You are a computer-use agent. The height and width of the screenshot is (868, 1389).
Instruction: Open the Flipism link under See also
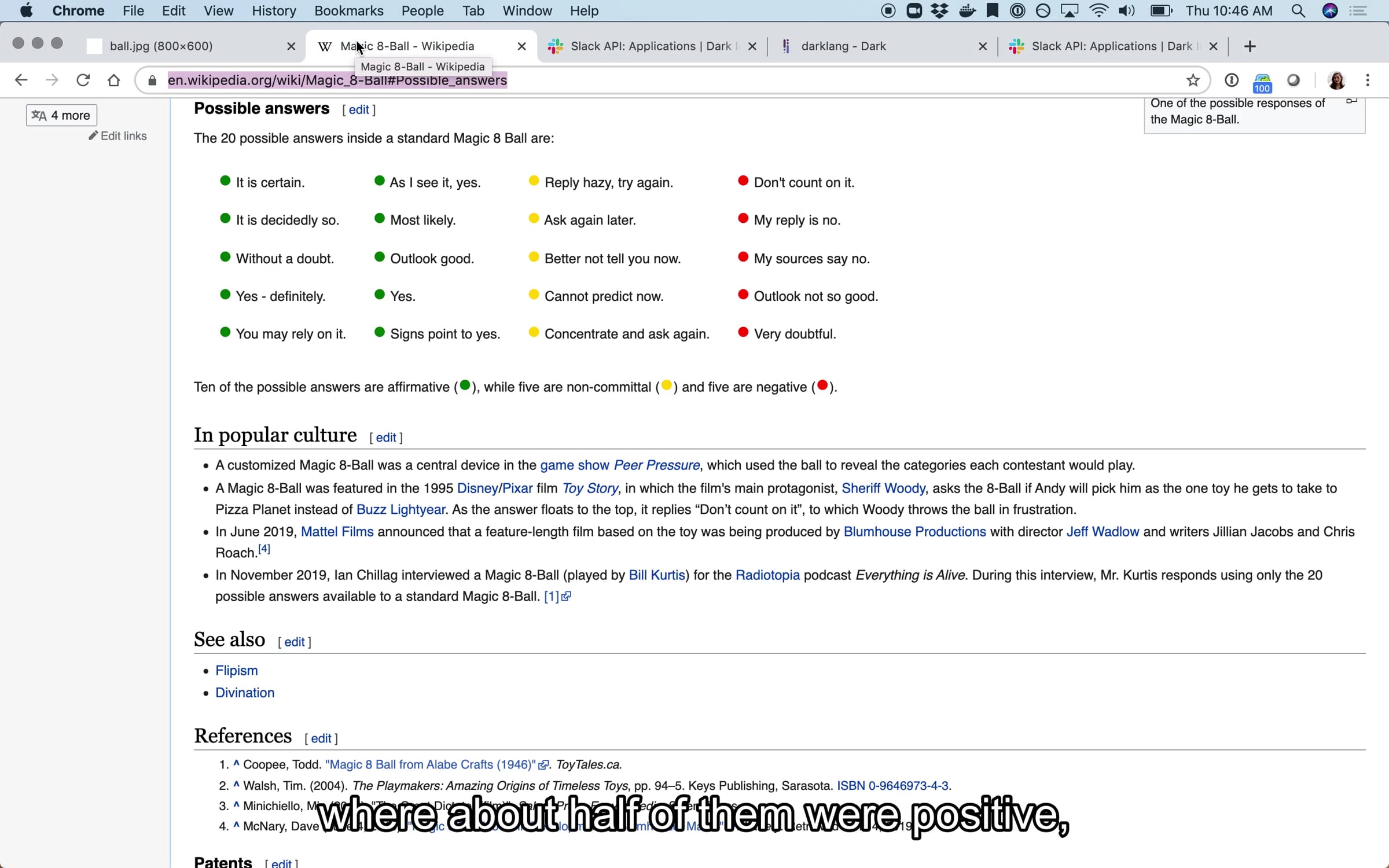(x=236, y=670)
